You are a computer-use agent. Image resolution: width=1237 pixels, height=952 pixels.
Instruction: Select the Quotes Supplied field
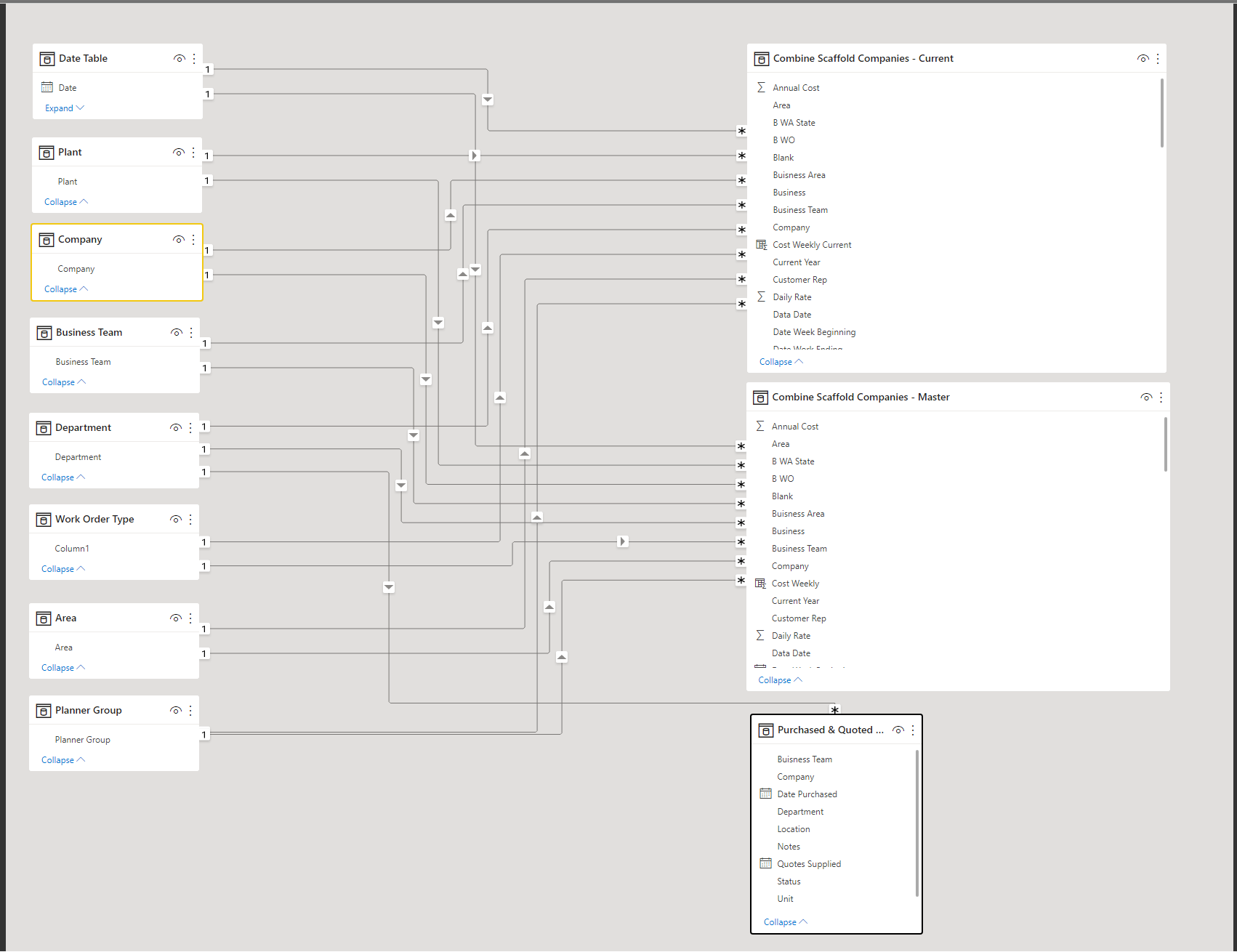809,864
